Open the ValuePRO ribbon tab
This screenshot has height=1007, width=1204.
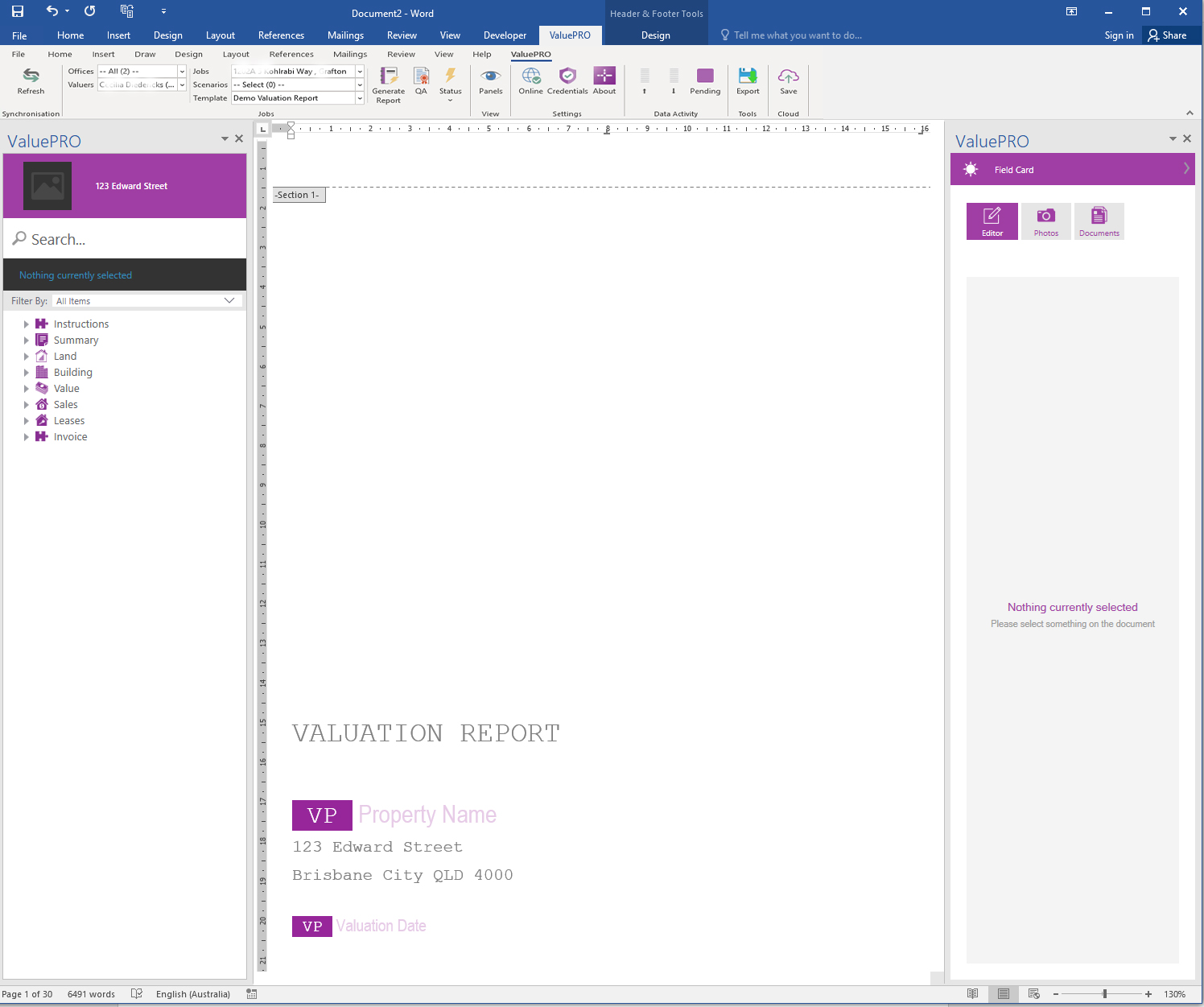[x=570, y=35]
